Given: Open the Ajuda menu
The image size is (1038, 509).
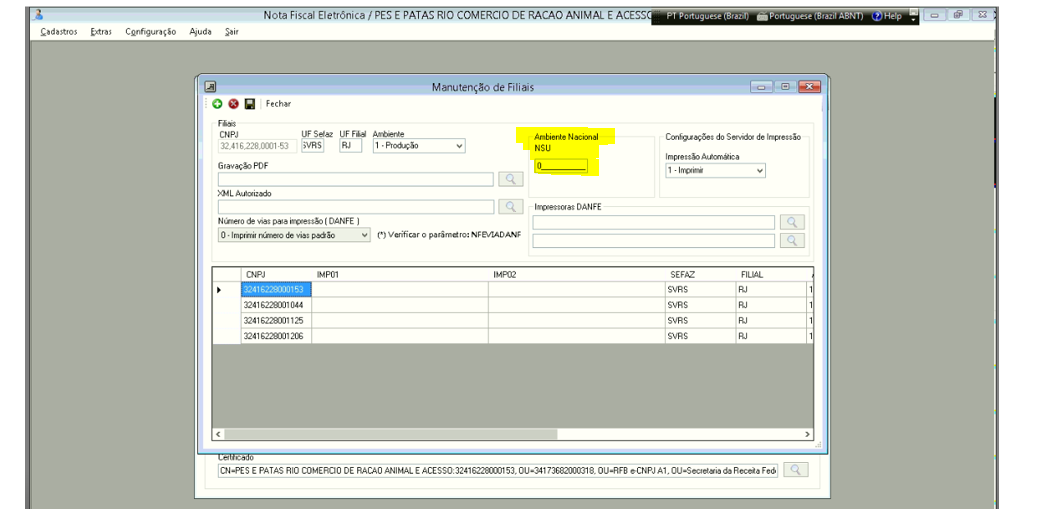Looking at the screenshot, I should click(200, 31).
